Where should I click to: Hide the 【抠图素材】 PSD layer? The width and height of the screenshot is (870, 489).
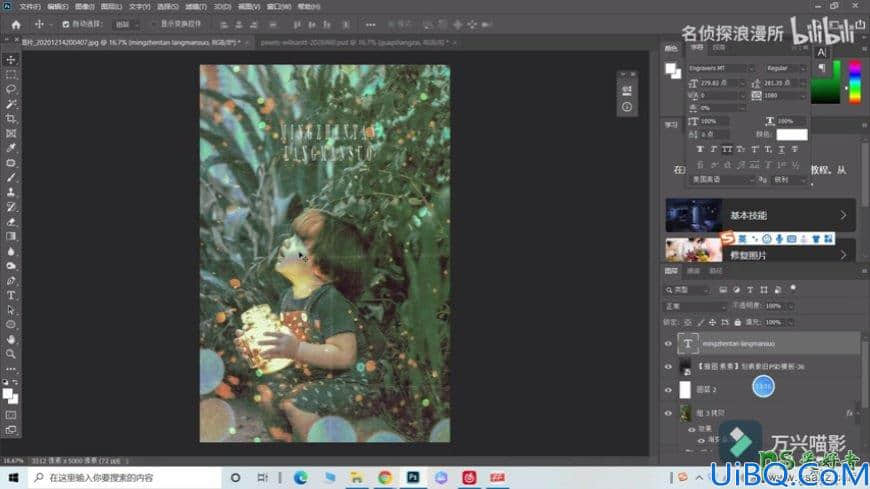tap(668, 366)
